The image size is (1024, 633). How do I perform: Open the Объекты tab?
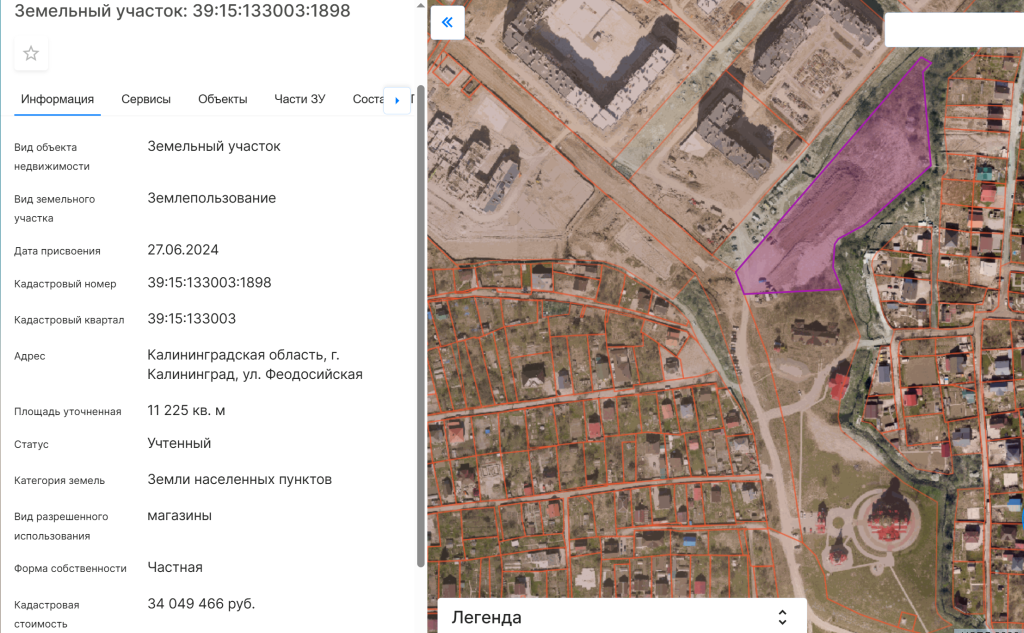click(222, 99)
